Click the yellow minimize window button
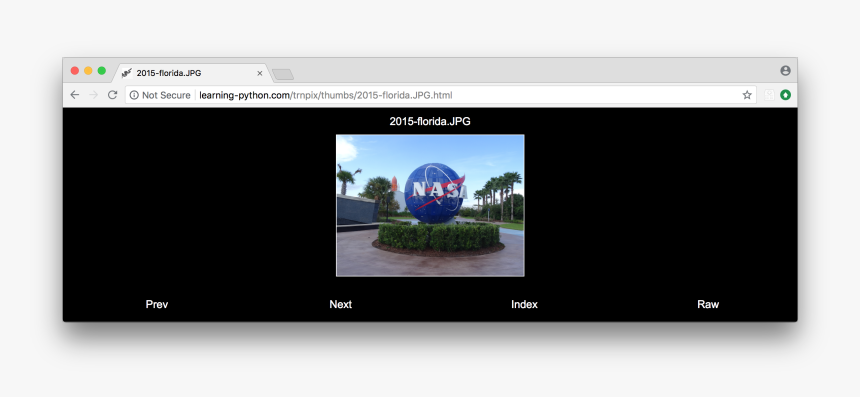The height and width of the screenshot is (397, 860). point(88,71)
